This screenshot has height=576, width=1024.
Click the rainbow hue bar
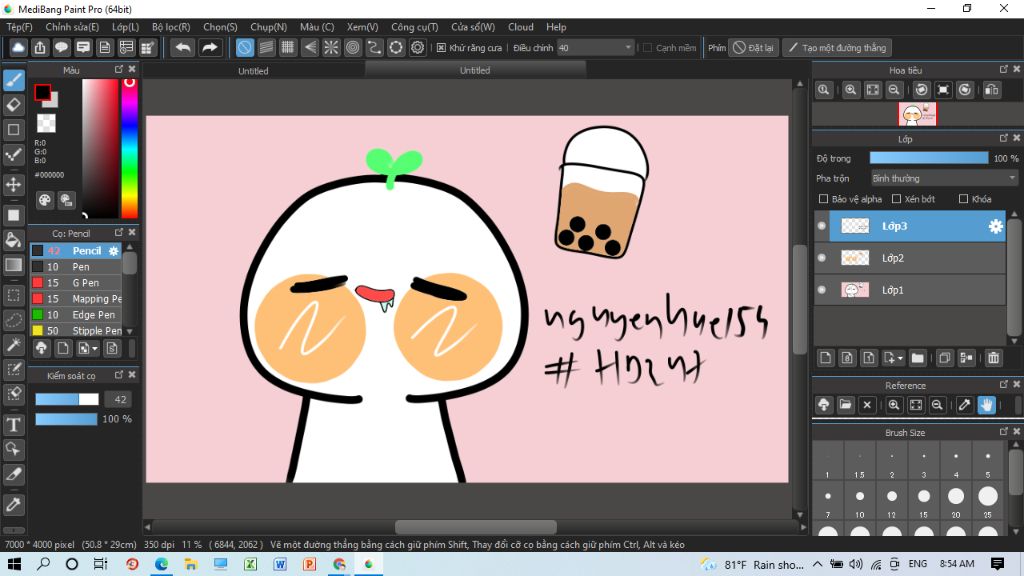pyautogui.click(x=130, y=148)
